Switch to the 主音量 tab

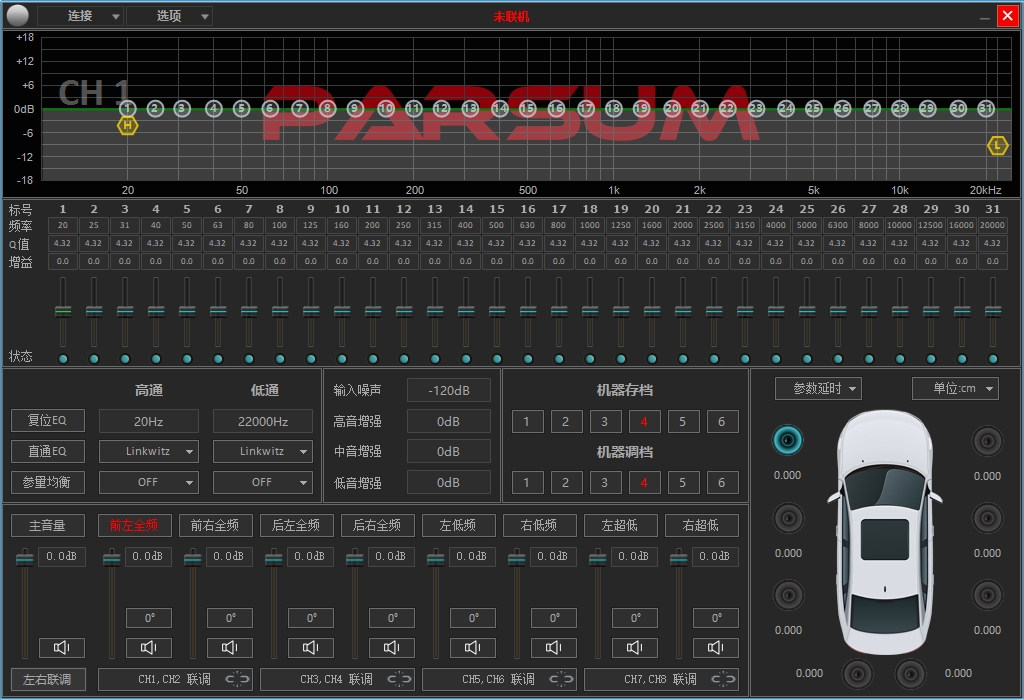(48, 525)
